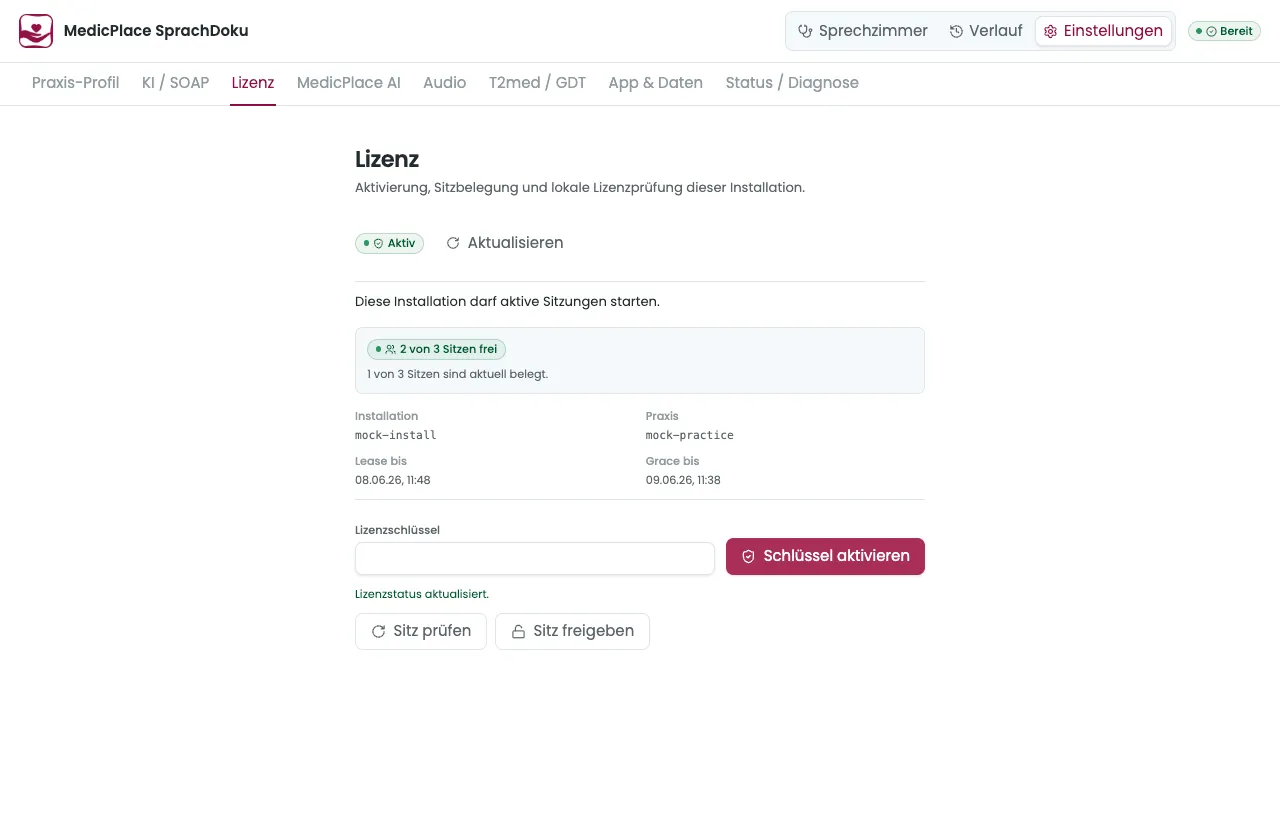The image size is (1280, 820).
Task: Click the Praxis value mock-practice
Action: (x=690, y=435)
